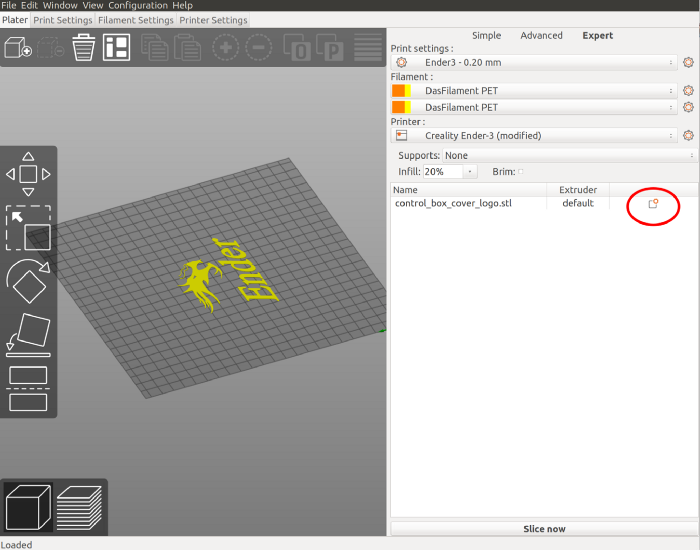This screenshot has height=550, width=700.
Task: Select the Scale tool in left toolbar
Action: tap(28, 229)
